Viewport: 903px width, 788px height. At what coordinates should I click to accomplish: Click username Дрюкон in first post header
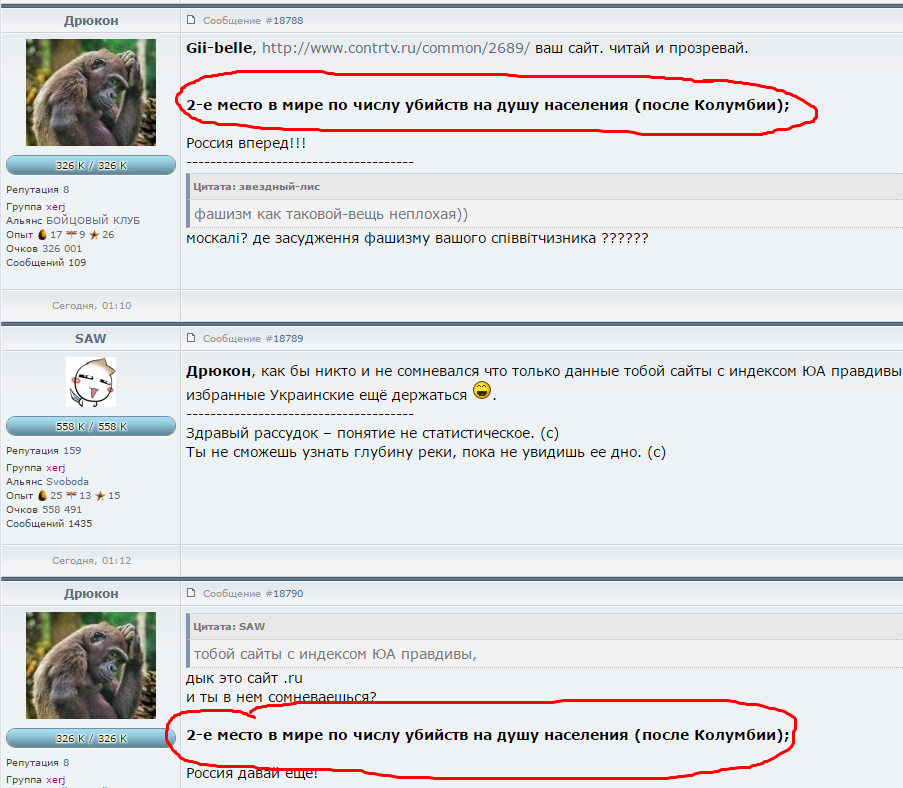[x=91, y=21]
